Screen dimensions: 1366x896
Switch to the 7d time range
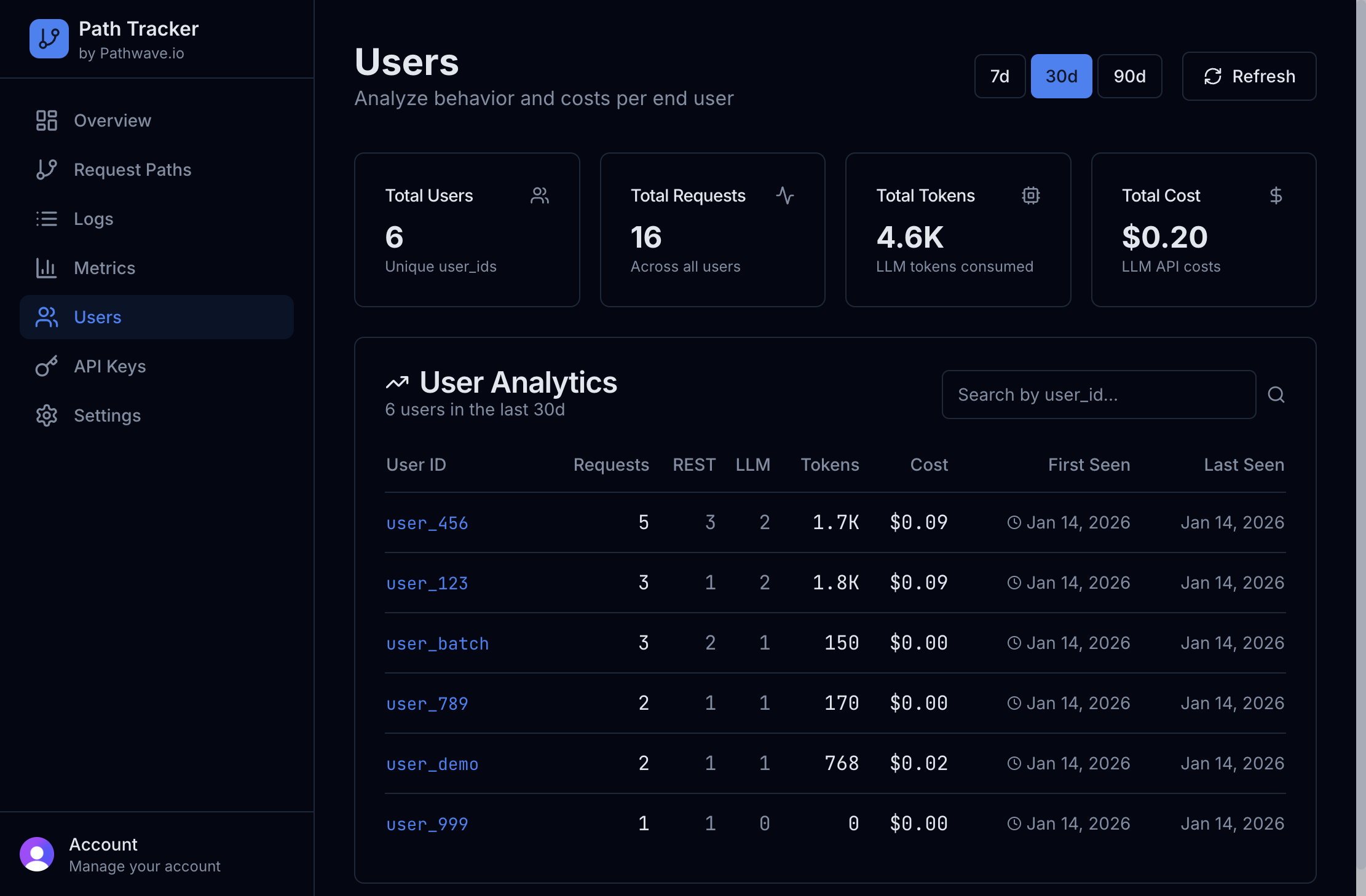tap(1000, 76)
